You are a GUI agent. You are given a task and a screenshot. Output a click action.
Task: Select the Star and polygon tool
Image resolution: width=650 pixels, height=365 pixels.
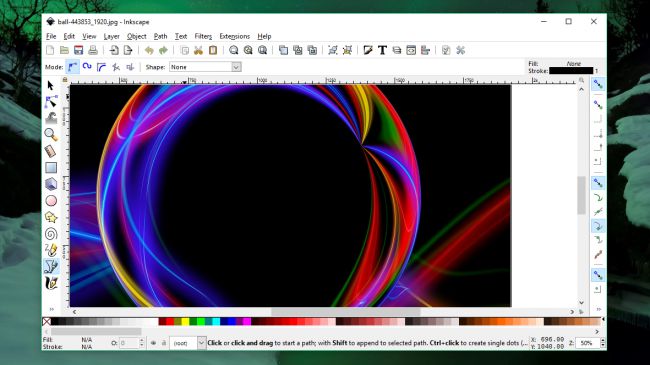pyautogui.click(x=51, y=217)
